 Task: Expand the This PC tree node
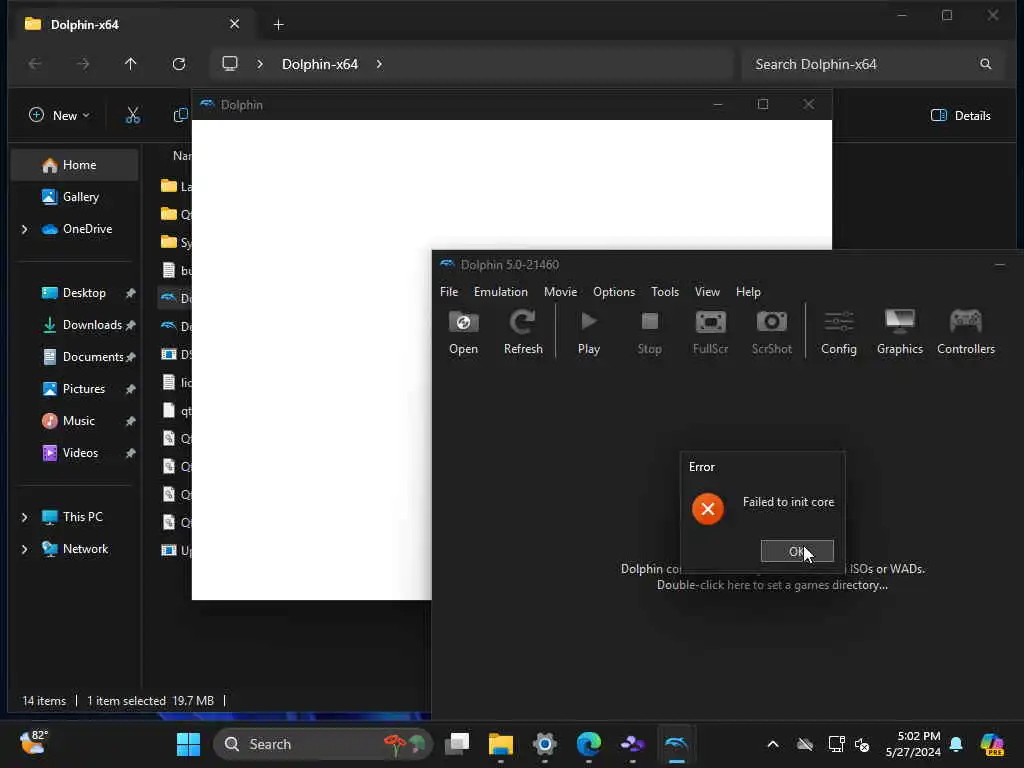[x=24, y=517]
